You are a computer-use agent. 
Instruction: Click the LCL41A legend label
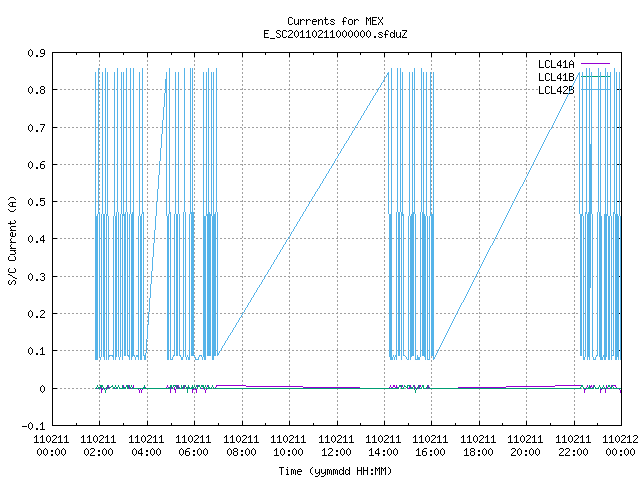tap(556, 64)
